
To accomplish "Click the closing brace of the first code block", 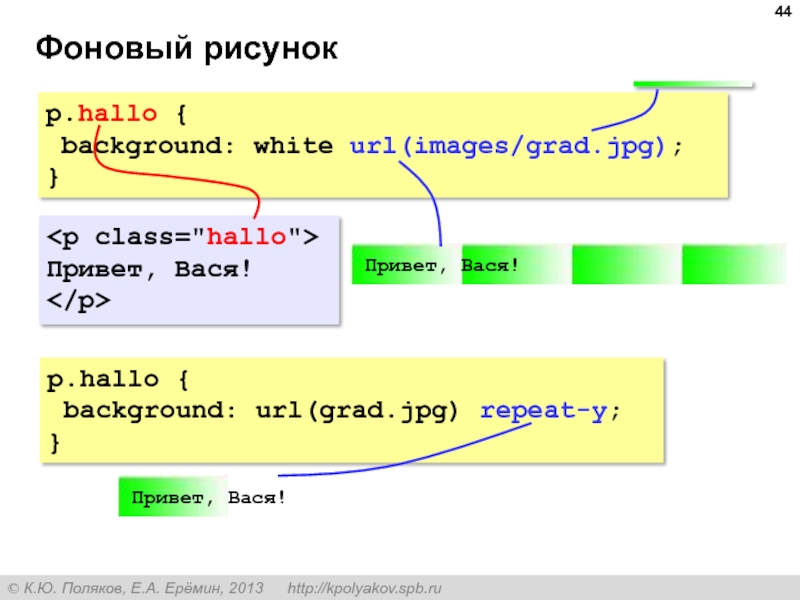I will tap(54, 178).
